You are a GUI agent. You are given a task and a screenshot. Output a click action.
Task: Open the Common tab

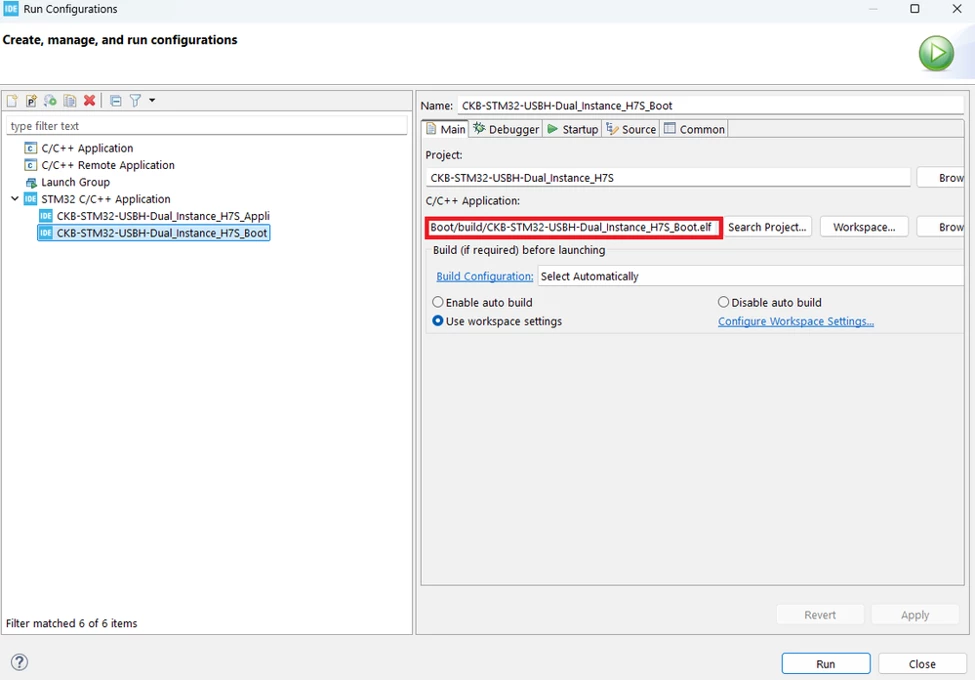pyautogui.click(x=695, y=129)
